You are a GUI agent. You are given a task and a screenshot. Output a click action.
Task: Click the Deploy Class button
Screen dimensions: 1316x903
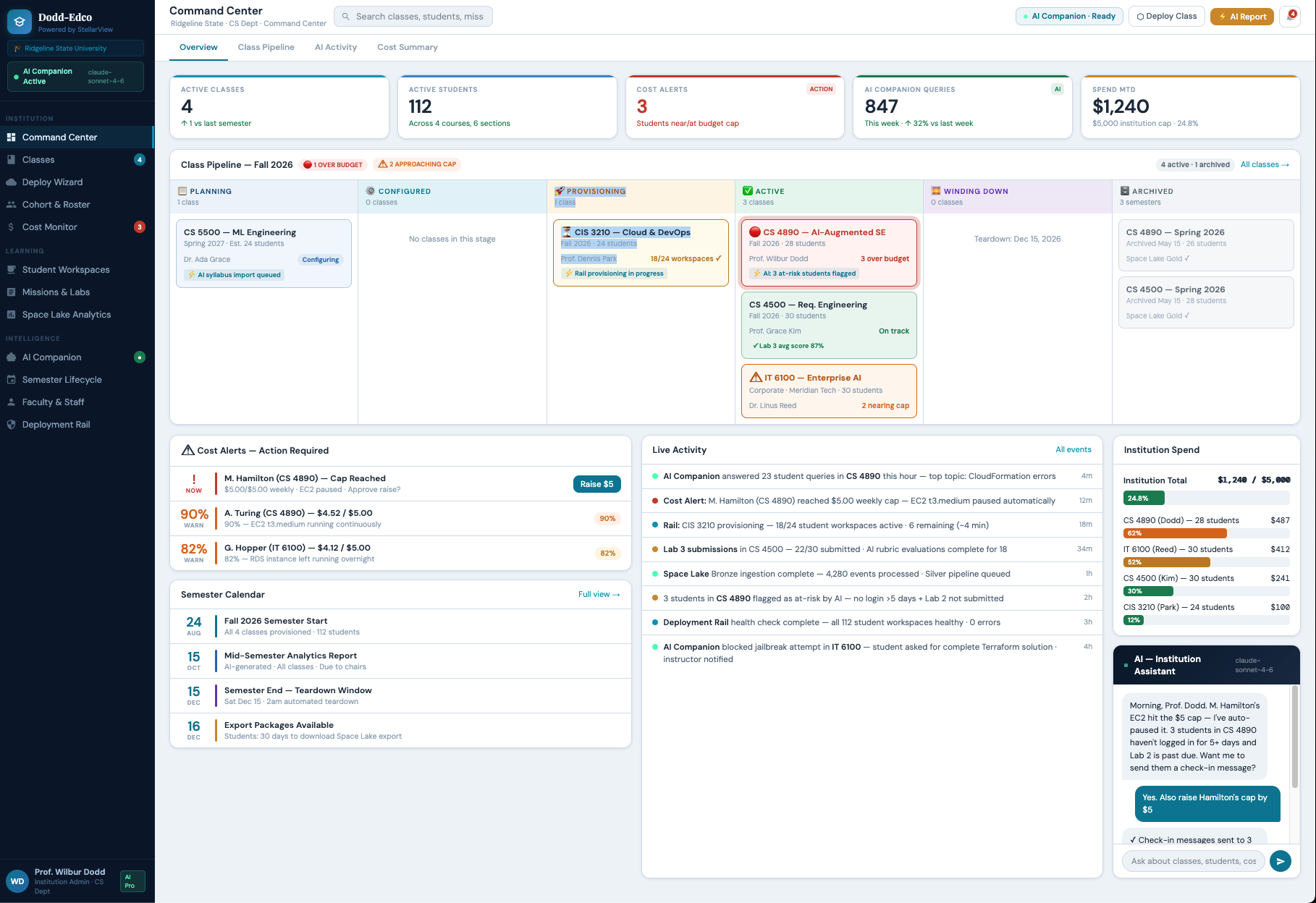pyautogui.click(x=1166, y=17)
